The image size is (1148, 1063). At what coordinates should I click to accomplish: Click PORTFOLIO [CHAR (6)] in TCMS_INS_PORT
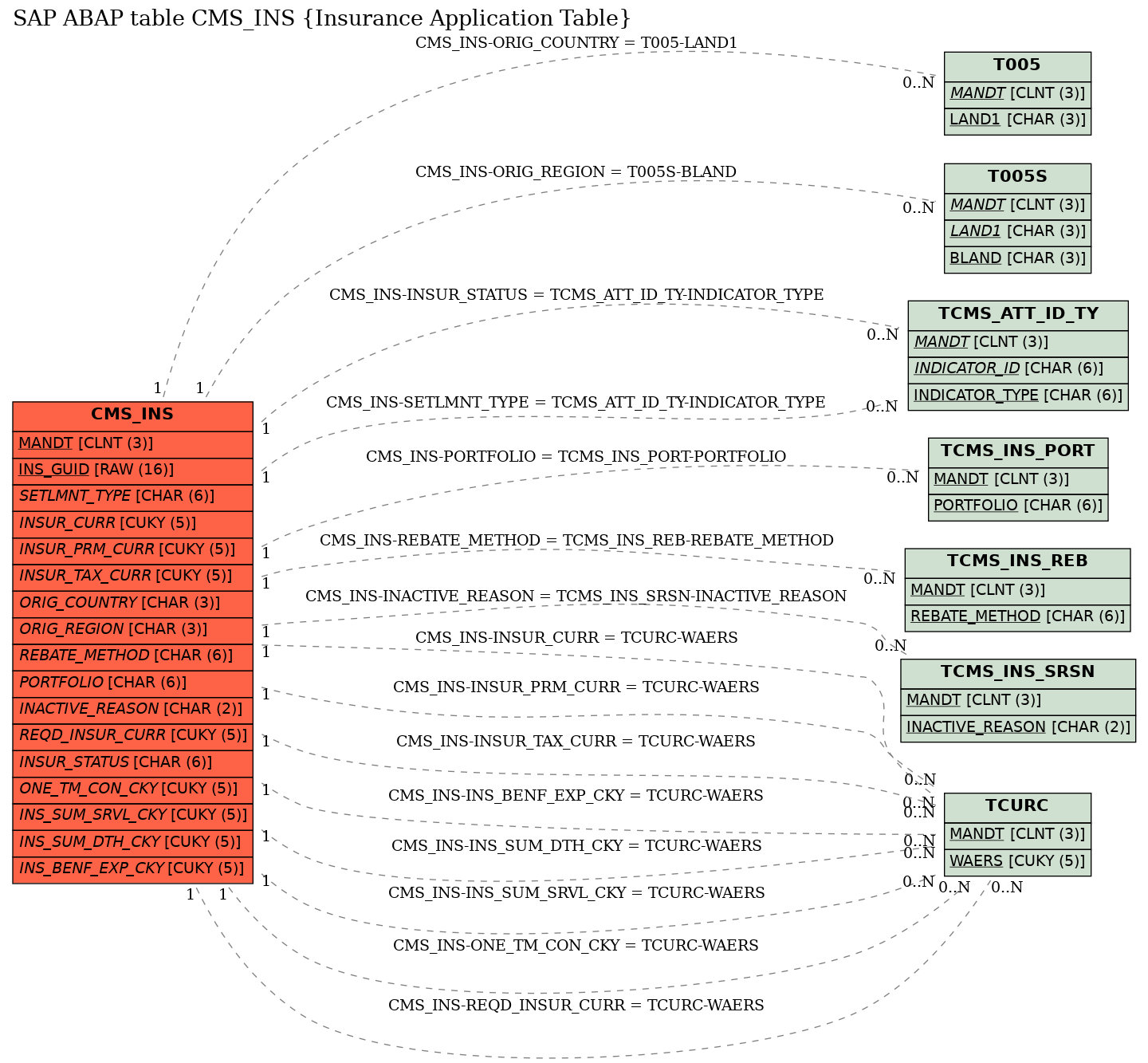pos(1018,506)
